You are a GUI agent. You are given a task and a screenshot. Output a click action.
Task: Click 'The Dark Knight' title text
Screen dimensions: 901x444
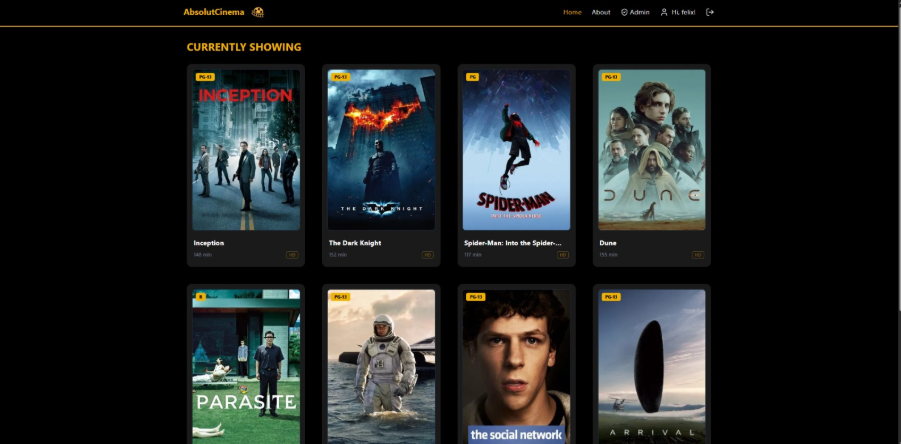tap(355, 243)
